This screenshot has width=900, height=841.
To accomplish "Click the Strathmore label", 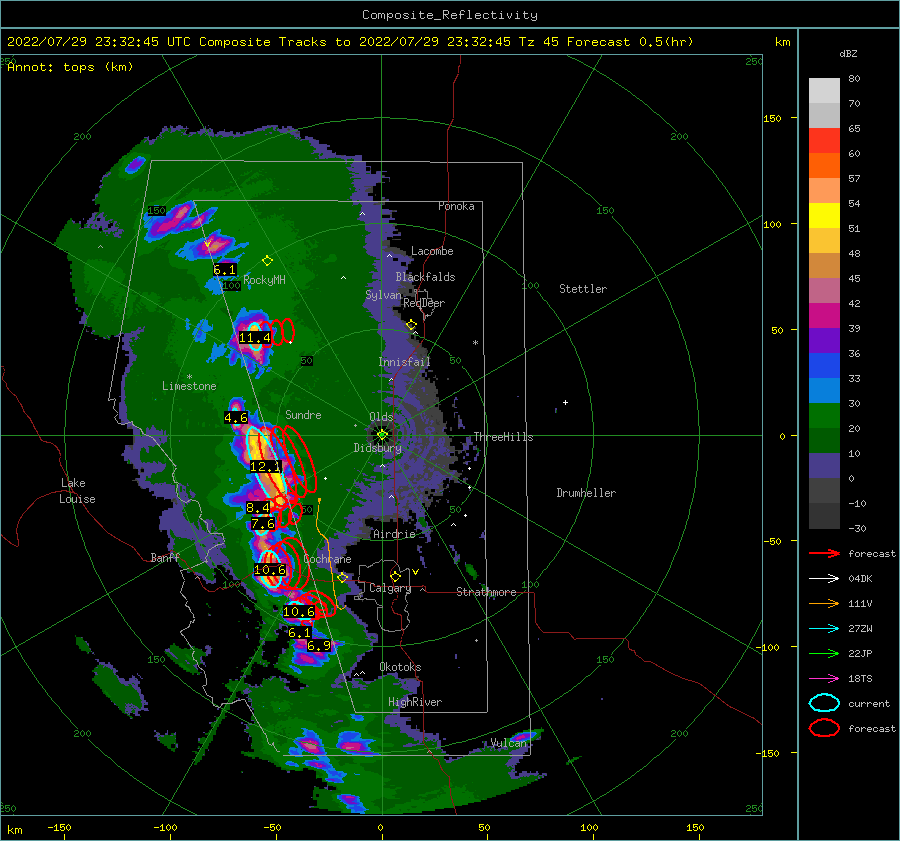I will (486, 592).
